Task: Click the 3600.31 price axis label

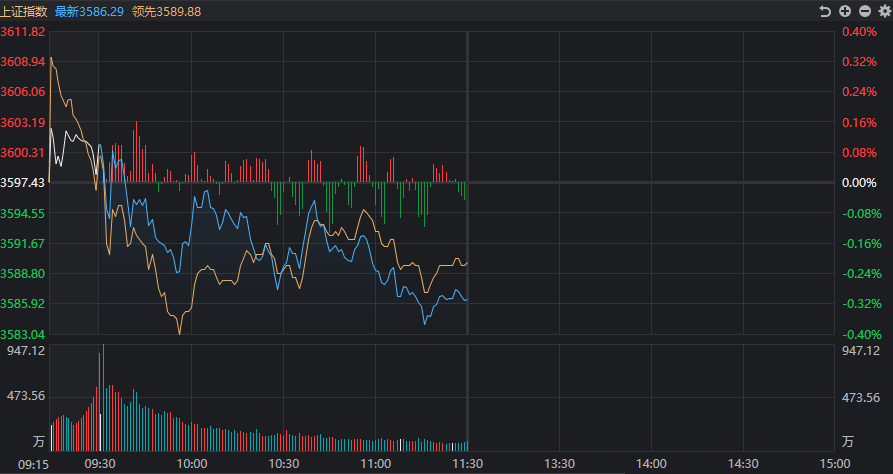Action: pos(23,153)
